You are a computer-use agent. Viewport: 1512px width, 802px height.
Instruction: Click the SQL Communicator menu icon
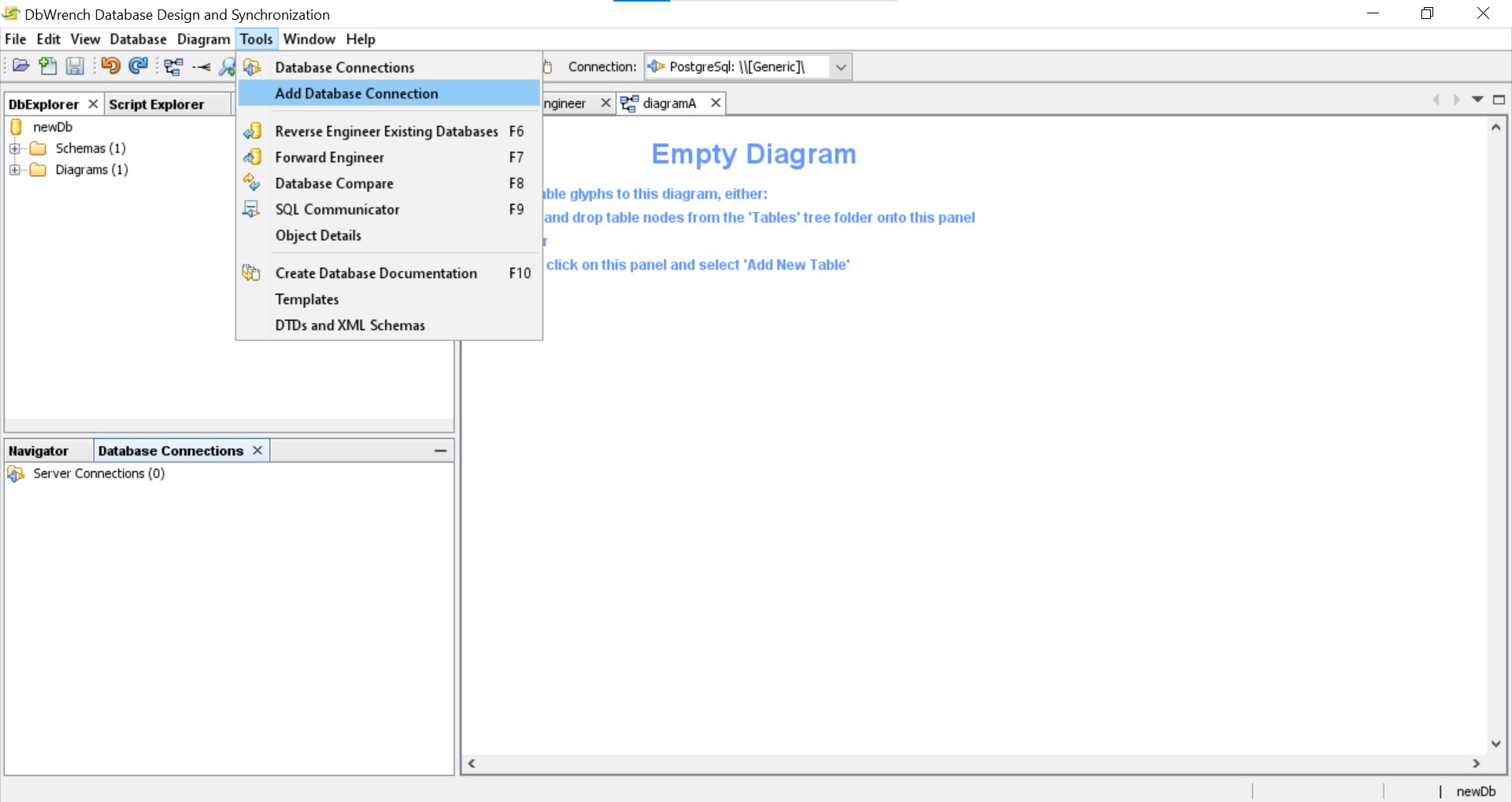(x=252, y=209)
